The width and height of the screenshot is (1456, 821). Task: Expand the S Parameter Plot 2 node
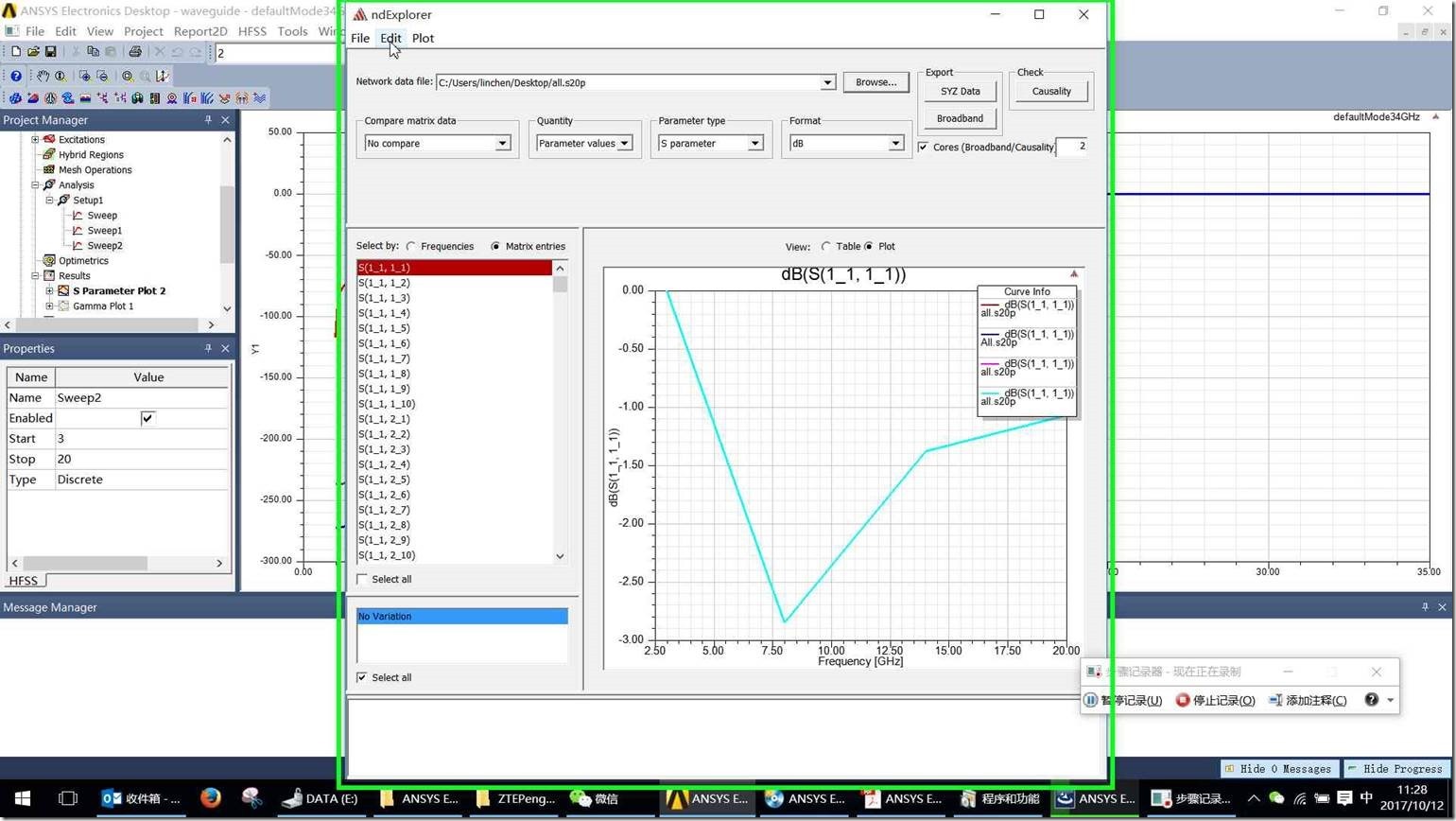(x=50, y=290)
